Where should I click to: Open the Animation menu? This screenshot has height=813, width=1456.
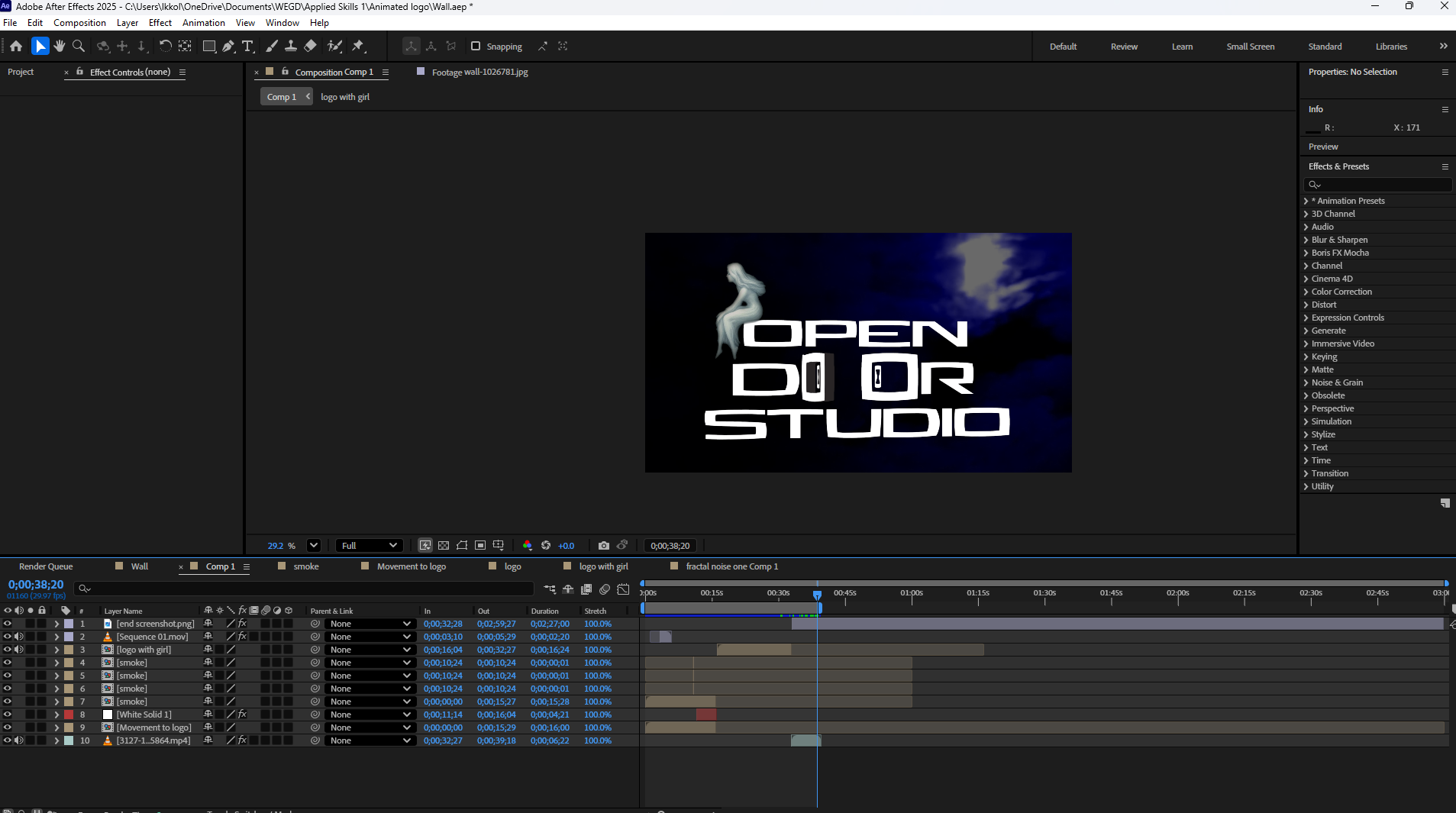pyautogui.click(x=203, y=23)
